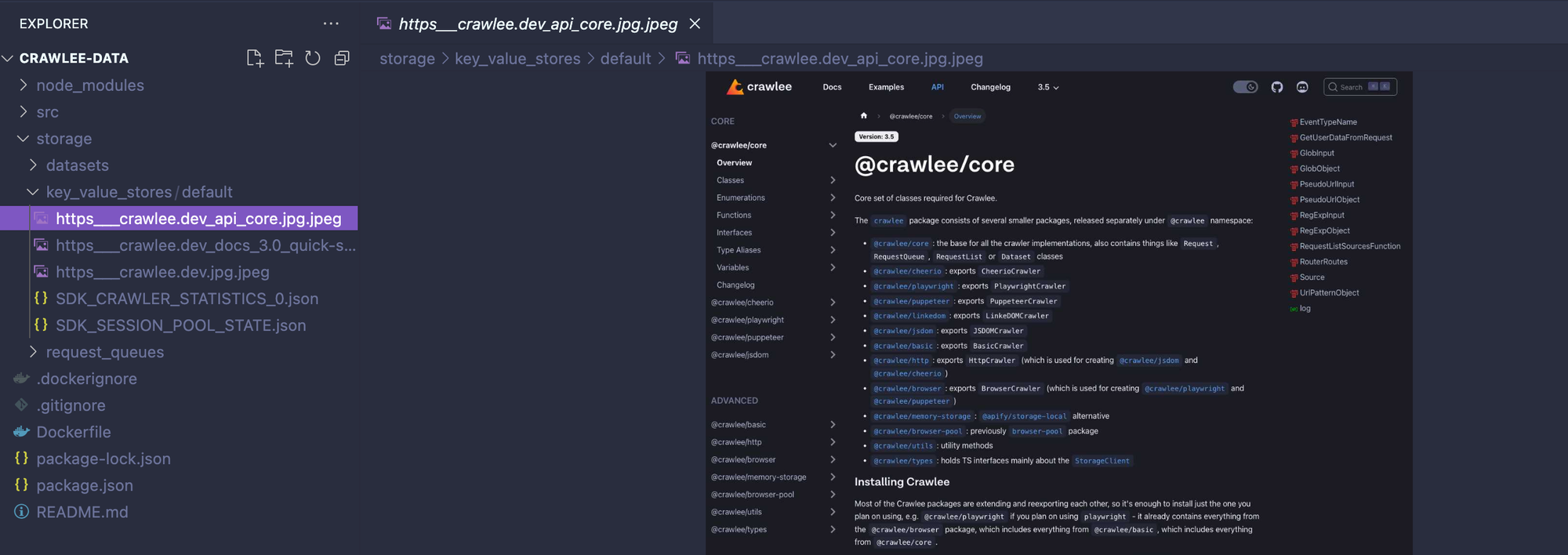
Task: Collapse all folders in Explorer
Action: pos(342,58)
